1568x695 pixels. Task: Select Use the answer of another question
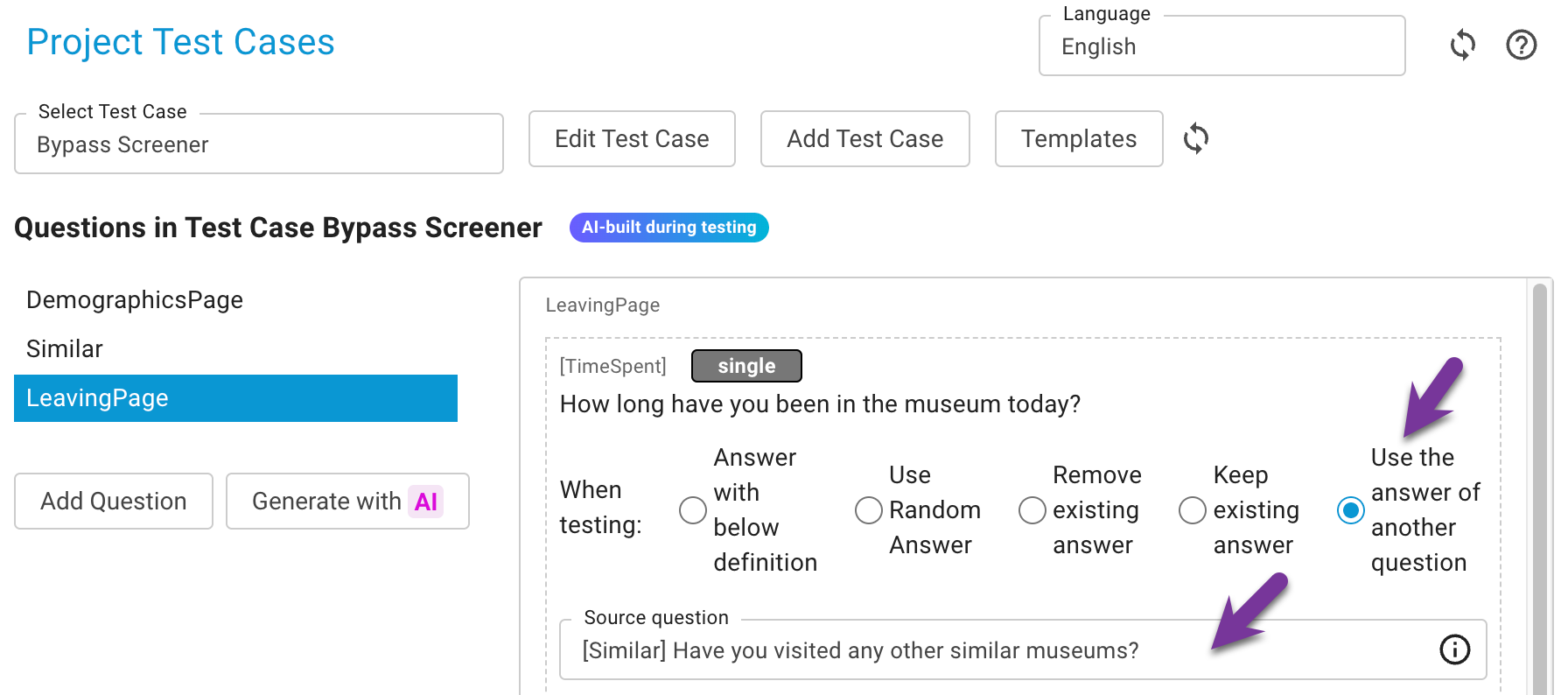coord(1351,510)
